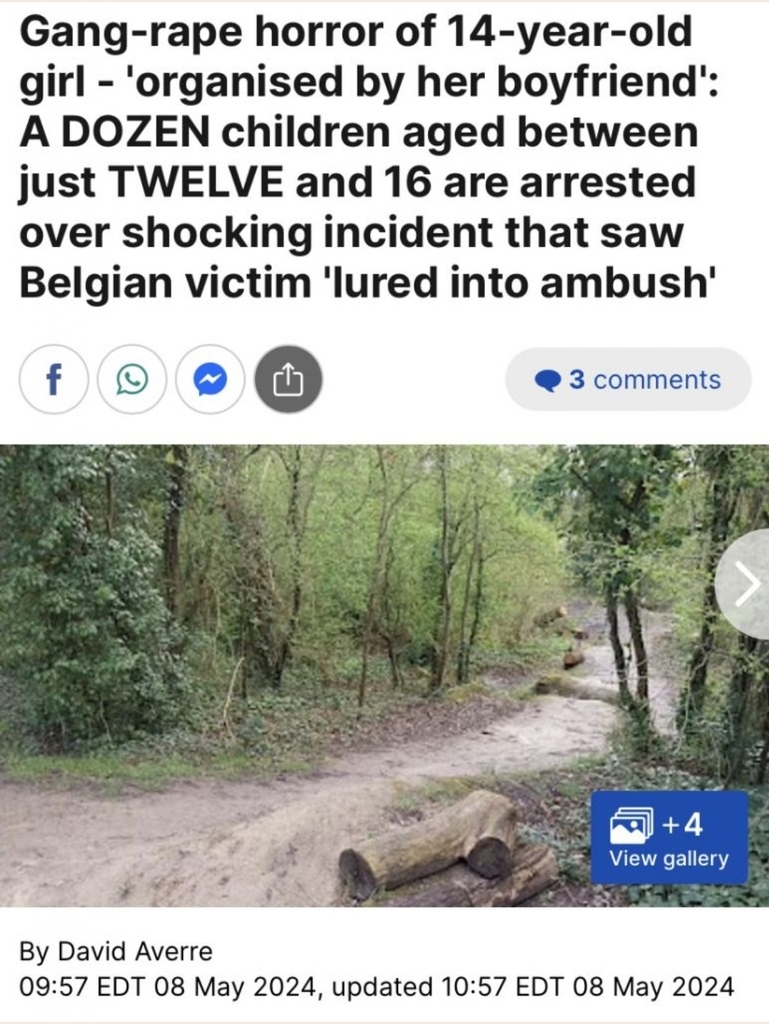This screenshot has width=769, height=1024.
Task: Click the blue speech bubble comment icon
Action: 548,380
